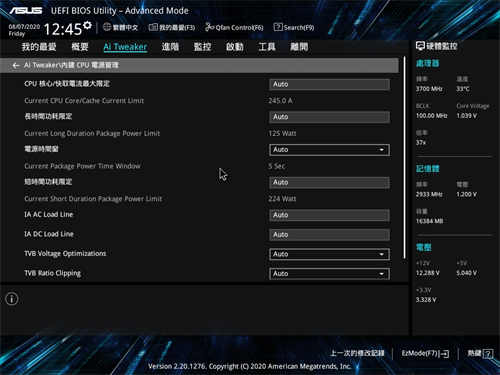
Task: Click the info circle icon
Action: point(12,299)
